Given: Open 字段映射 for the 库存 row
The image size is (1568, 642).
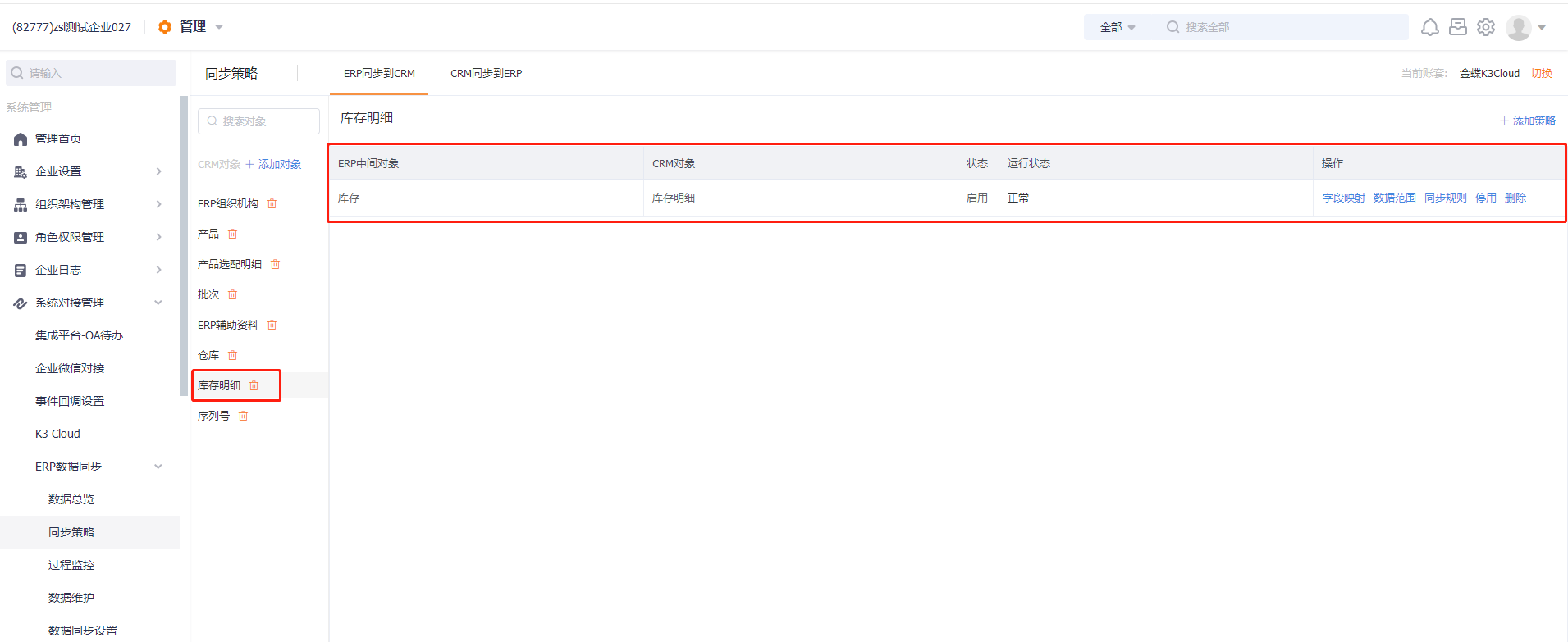Looking at the screenshot, I should click(x=1344, y=198).
